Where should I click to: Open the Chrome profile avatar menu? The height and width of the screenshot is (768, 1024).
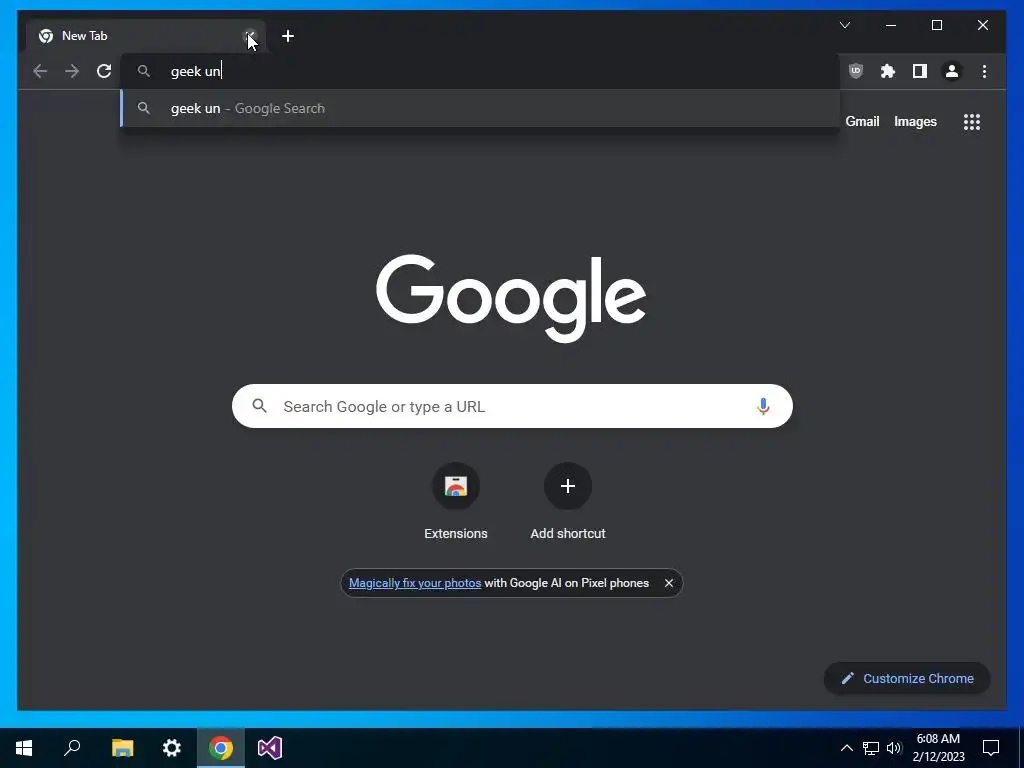click(952, 71)
